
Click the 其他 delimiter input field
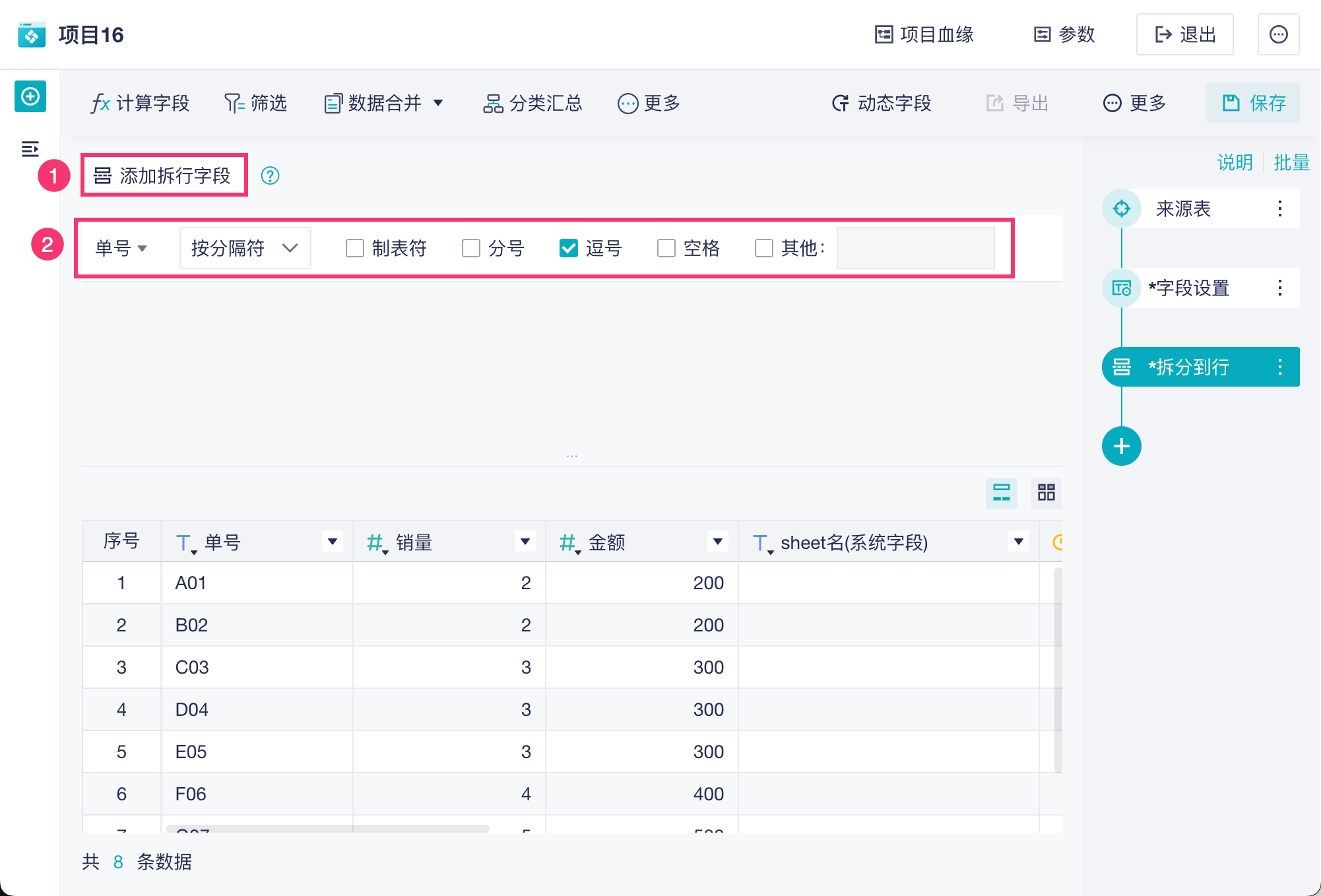pyautogui.click(x=915, y=248)
